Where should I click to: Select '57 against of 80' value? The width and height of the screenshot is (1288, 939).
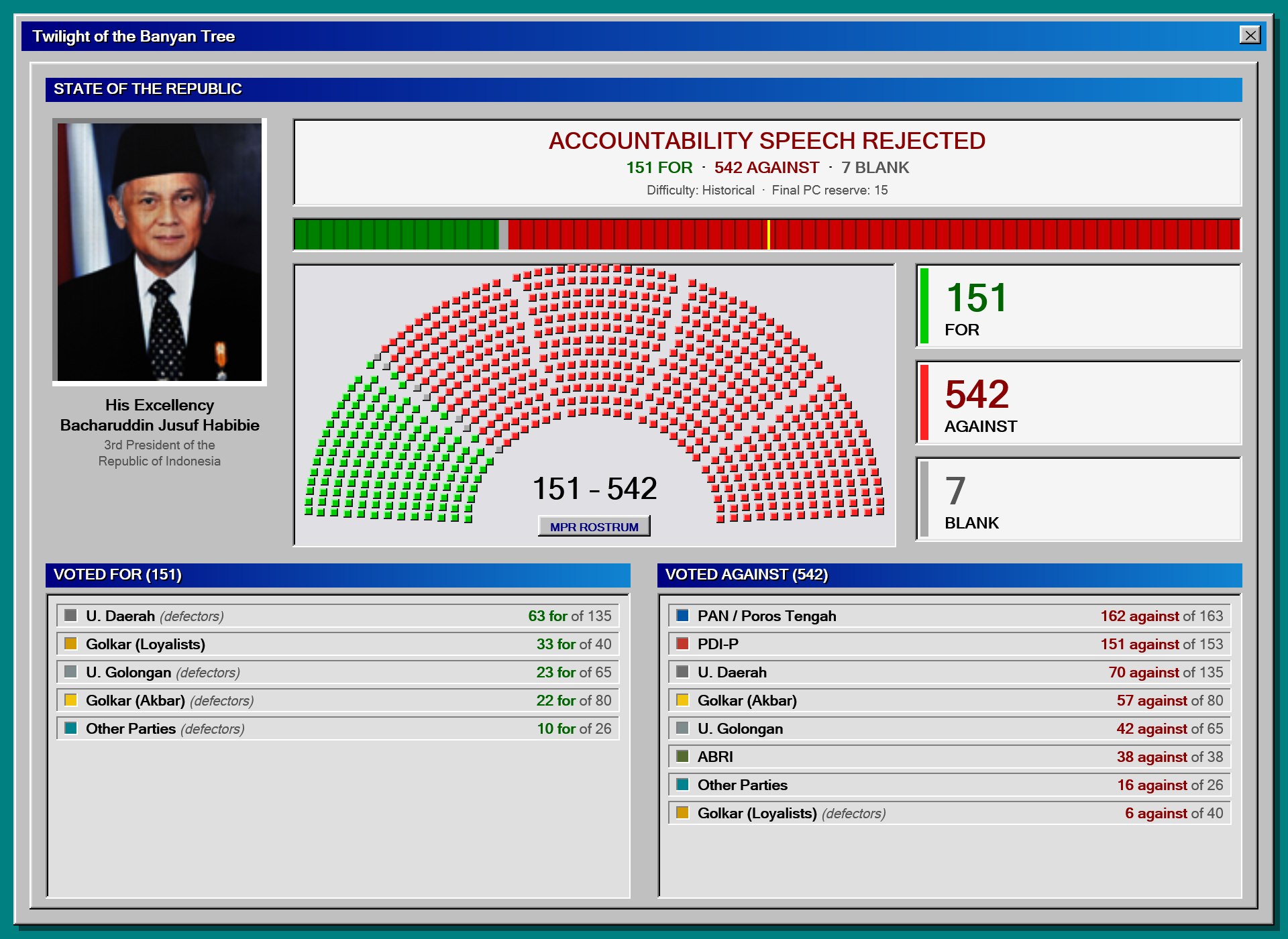pos(1169,700)
